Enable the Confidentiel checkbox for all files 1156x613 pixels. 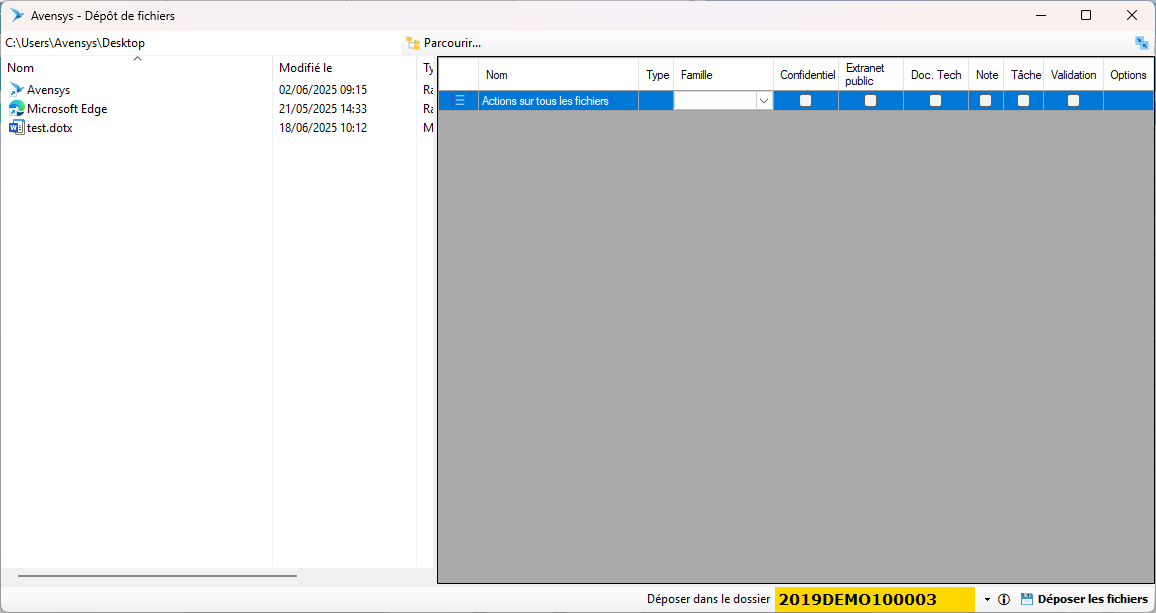click(x=805, y=101)
